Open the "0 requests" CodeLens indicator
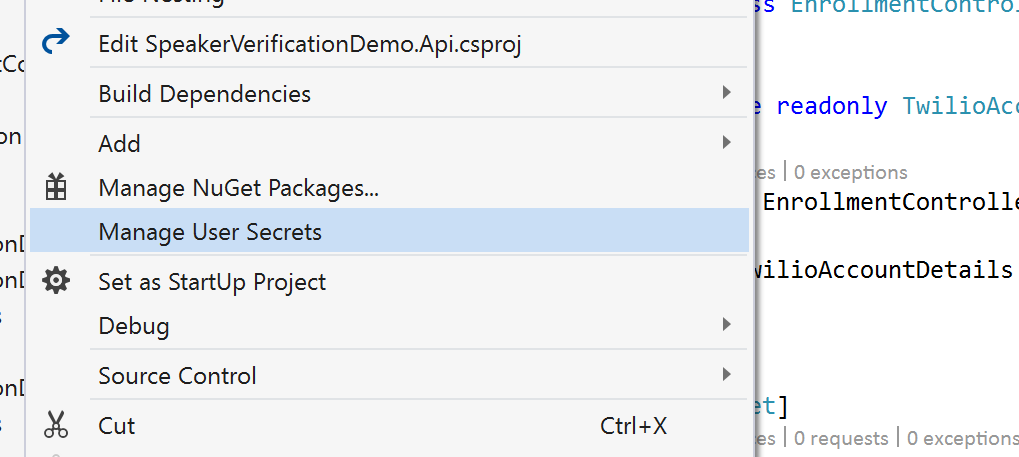Screen dimensions: 1019x457 [x=841, y=438]
